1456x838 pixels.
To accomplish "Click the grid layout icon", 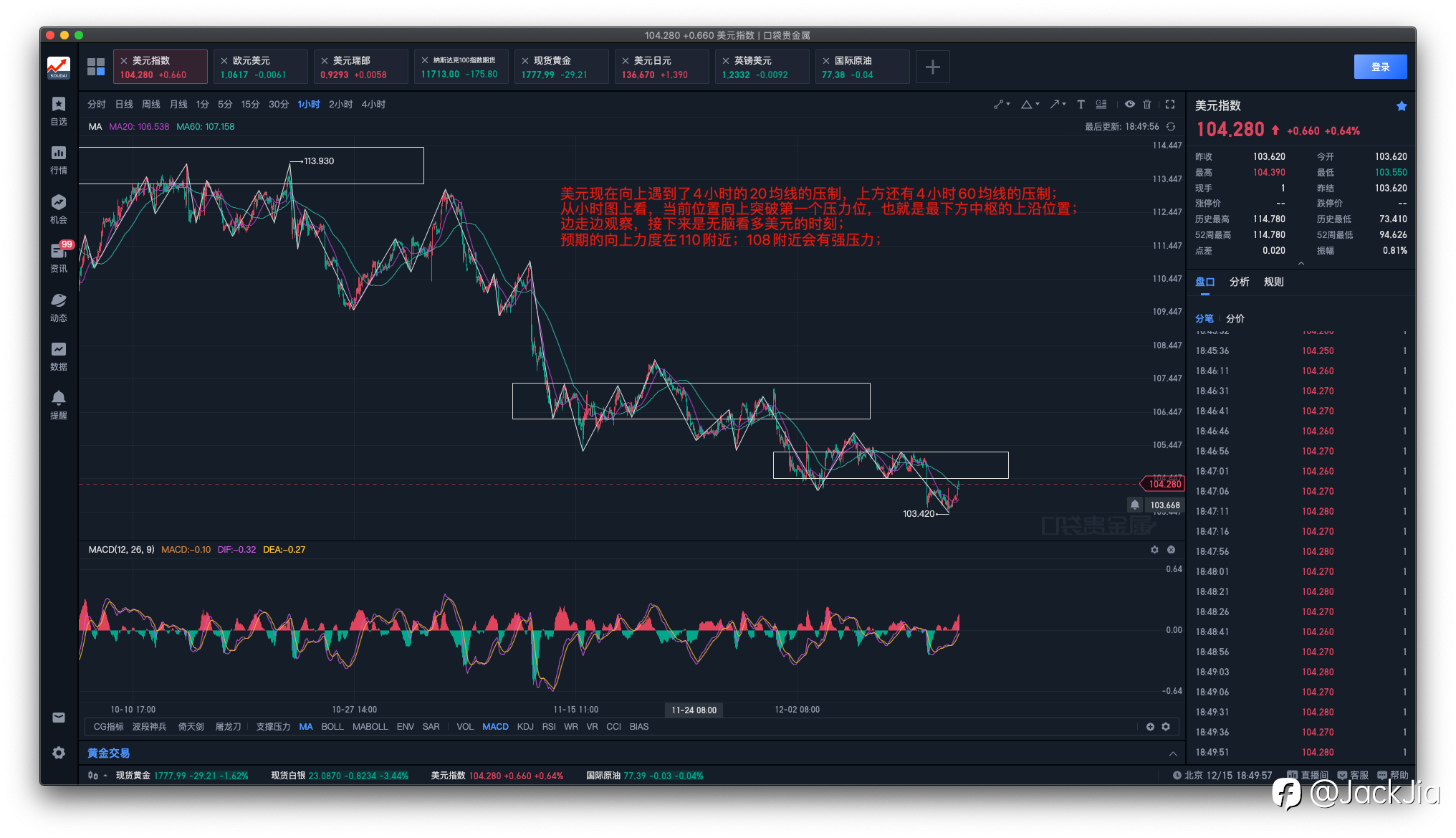I will point(96,67).
